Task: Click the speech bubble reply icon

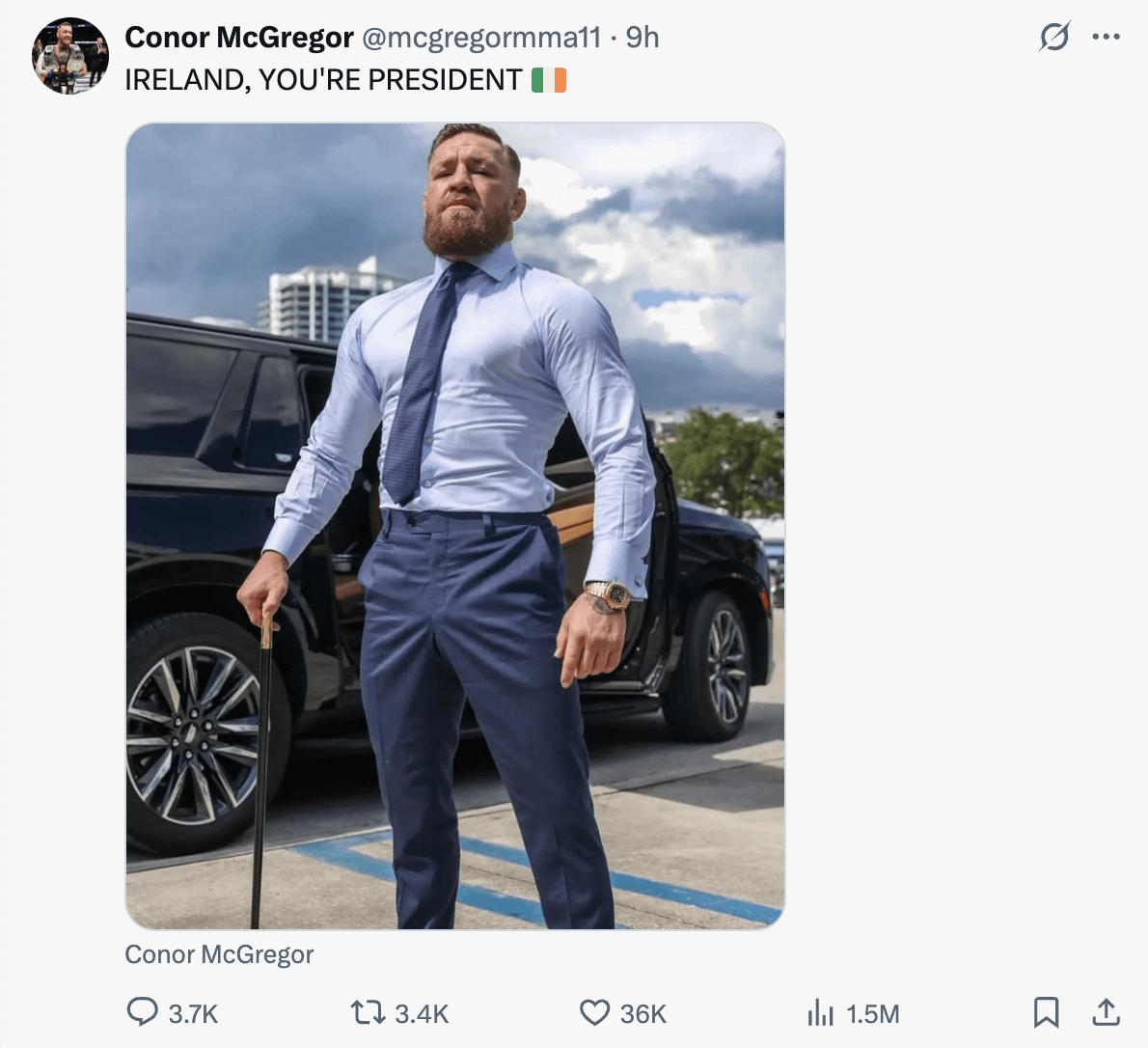Action: [143, 1012]
